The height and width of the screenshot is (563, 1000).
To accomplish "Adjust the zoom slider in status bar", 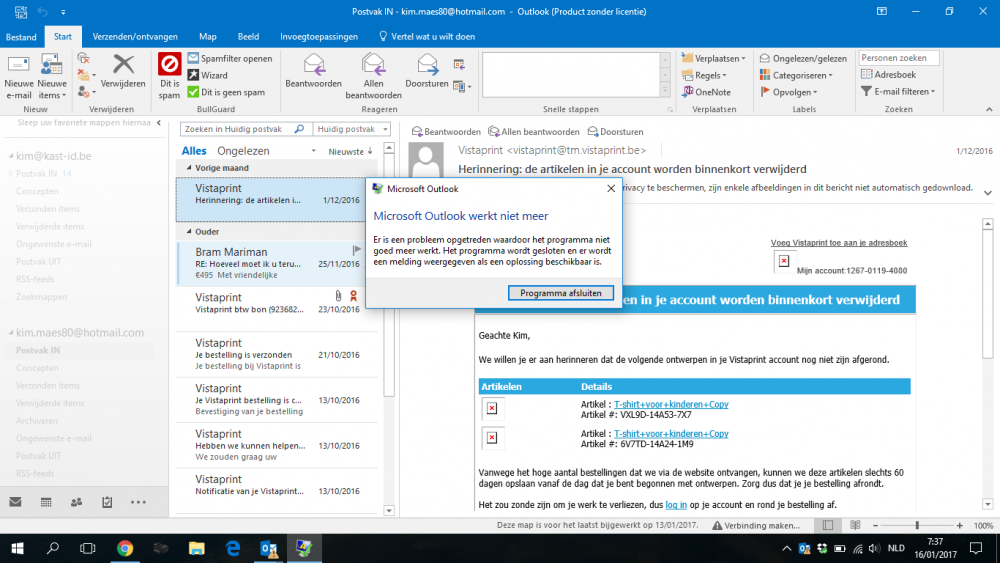I will [917, 525].
